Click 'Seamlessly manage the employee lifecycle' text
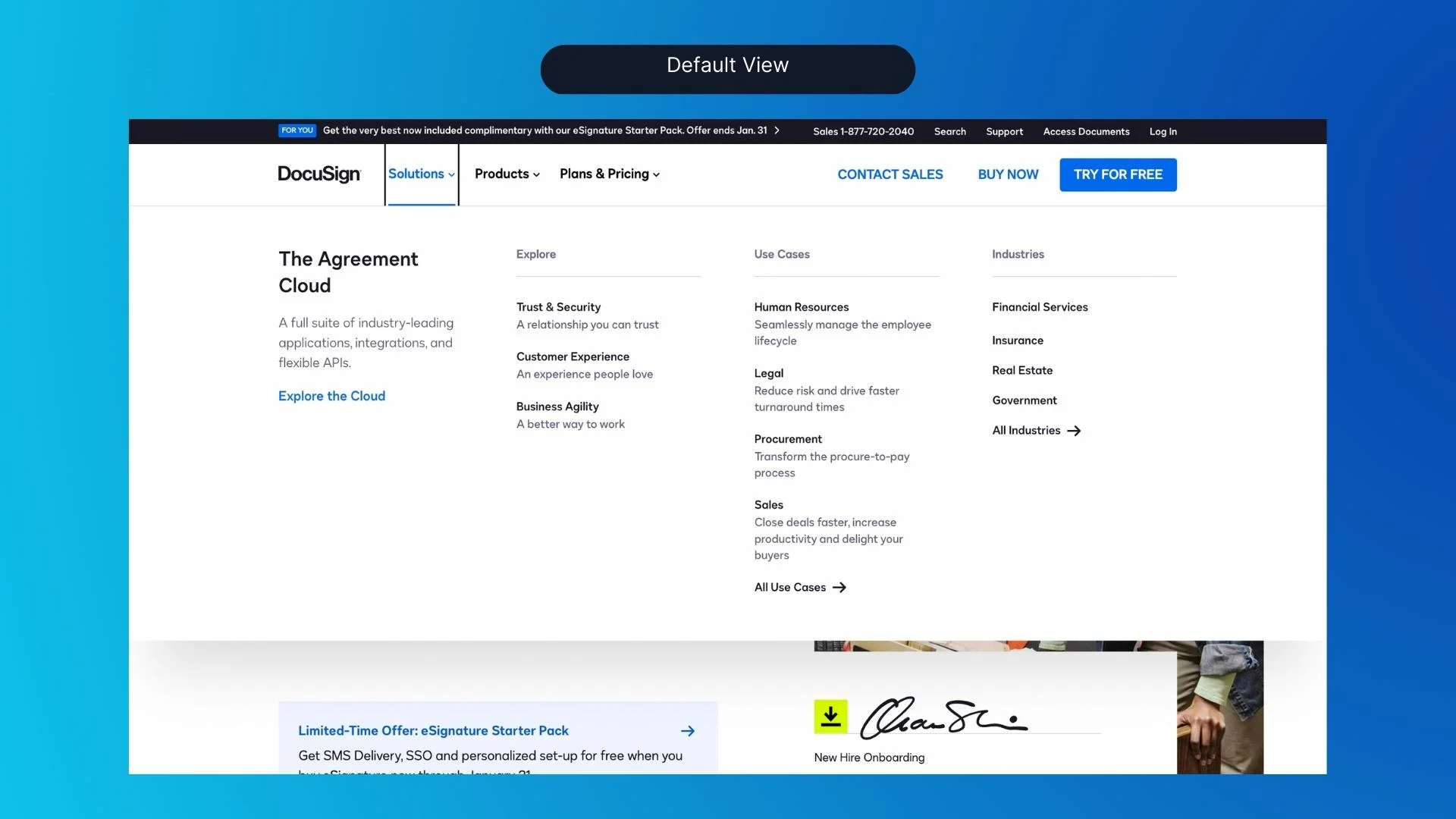 point(843,333)
